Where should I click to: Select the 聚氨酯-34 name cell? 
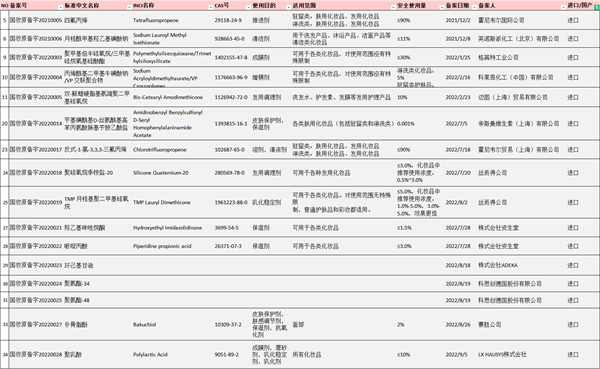point(97,284)
